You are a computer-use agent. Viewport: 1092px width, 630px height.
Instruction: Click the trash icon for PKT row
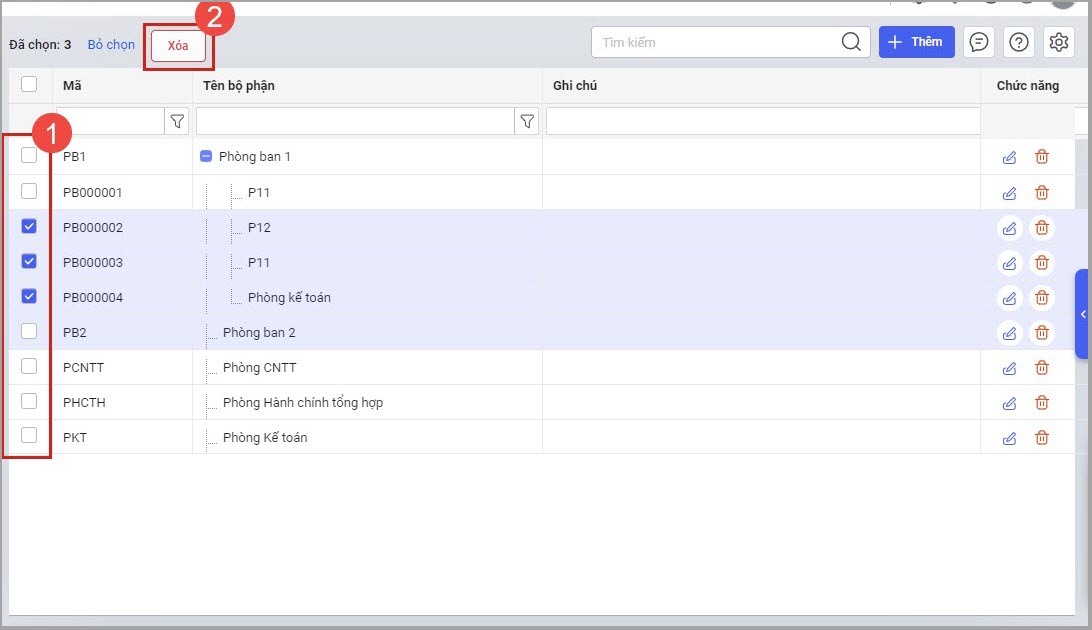tap(1042, 438)
